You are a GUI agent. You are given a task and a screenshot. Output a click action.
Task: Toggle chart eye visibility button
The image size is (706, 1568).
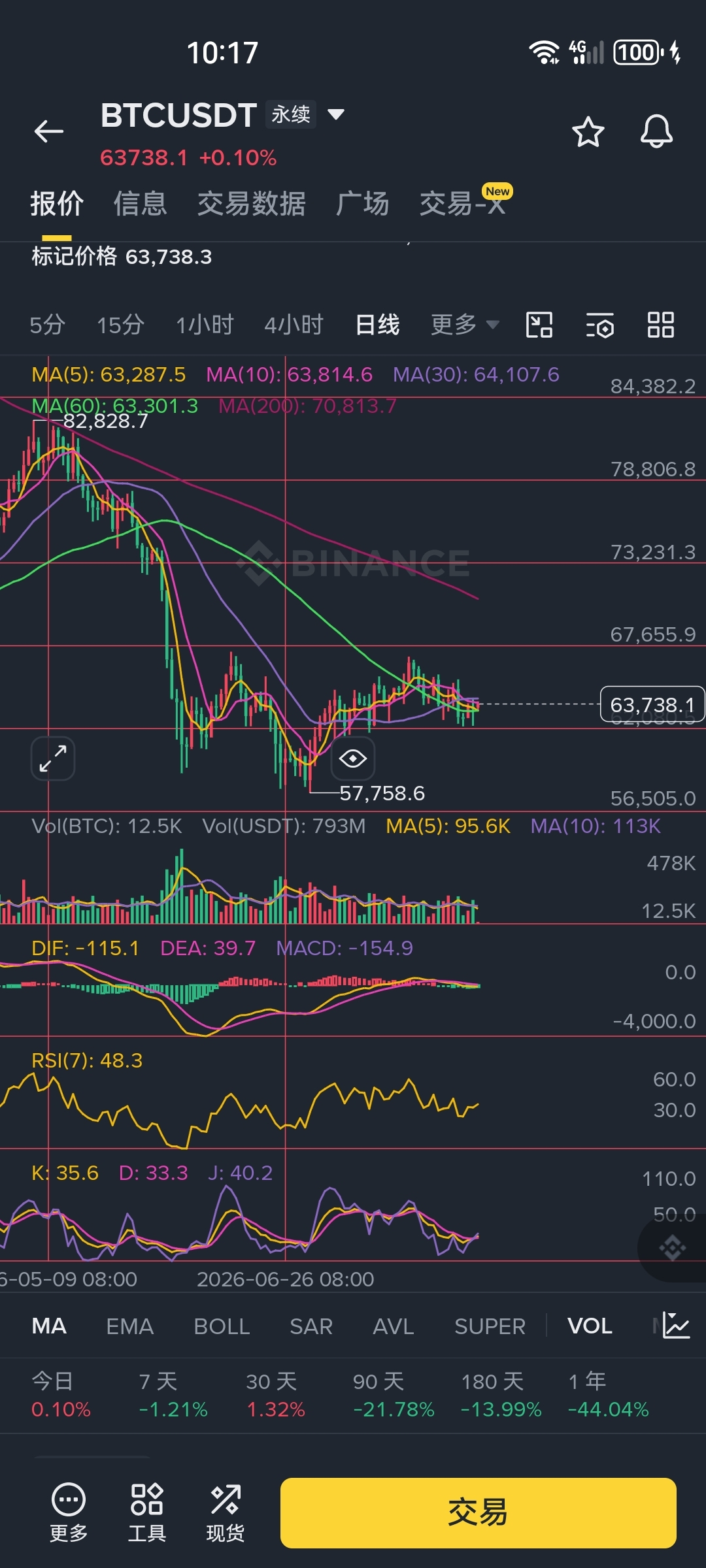353,759
